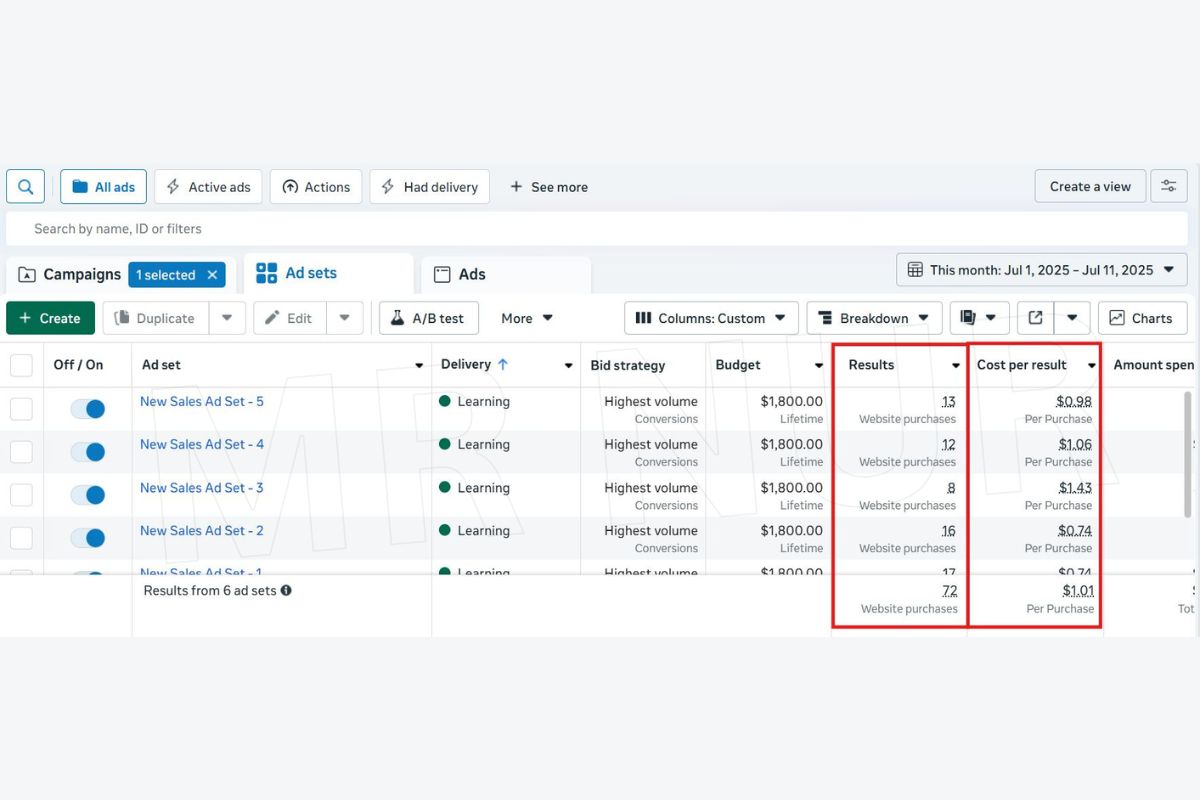
Task: Tick the checkbox for New Sales Ad Set - 4
Action: pyautogui.click(x=21, y=452)
